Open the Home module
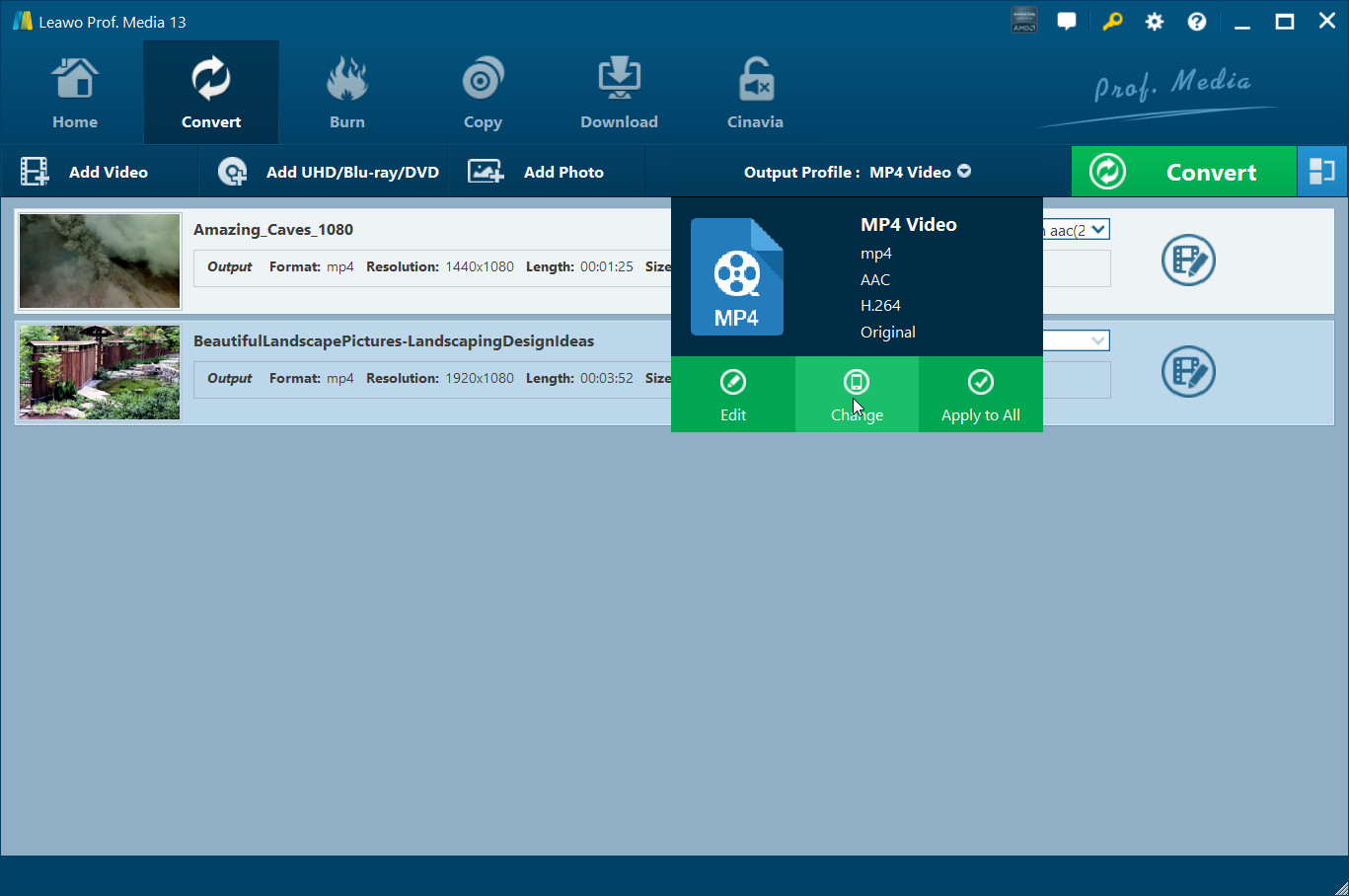The height and width of the screenshot is (896, 1349). (x=75, y=94)
